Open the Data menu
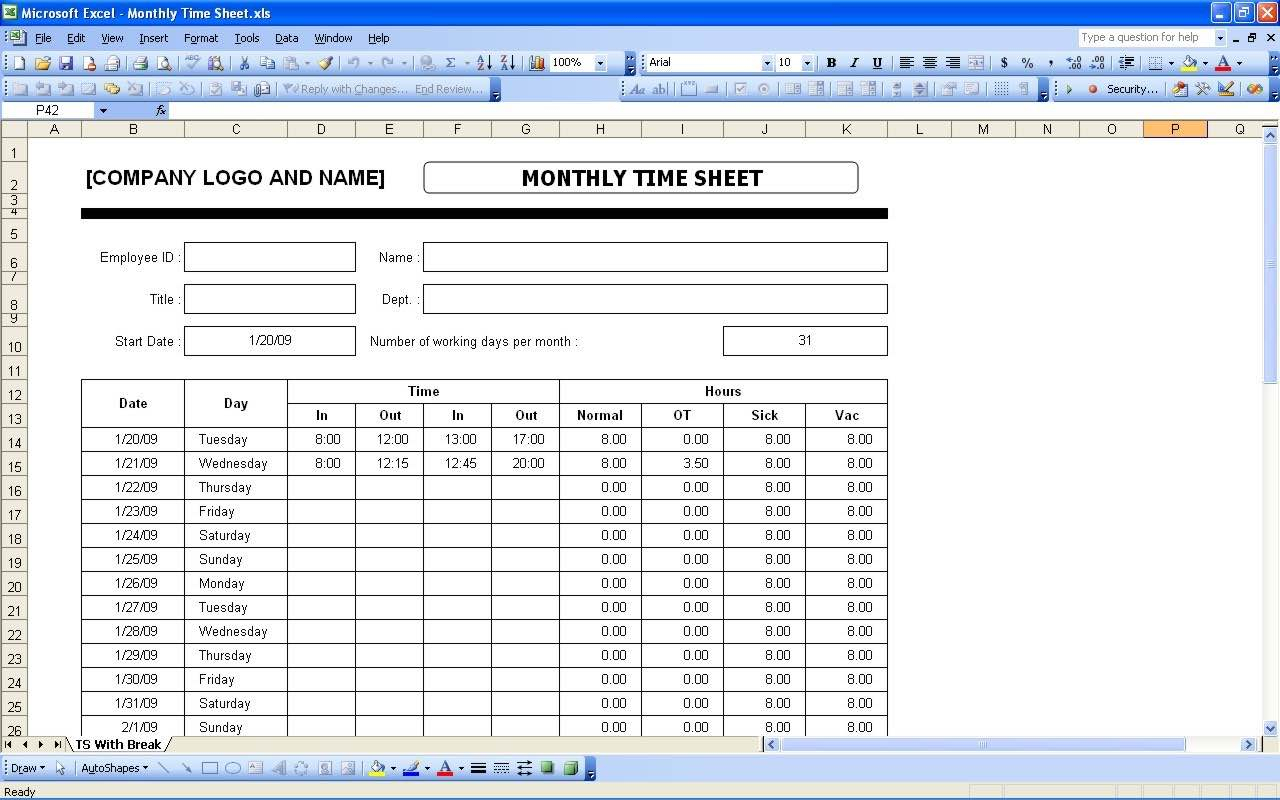The image size is (1280, 800). tap(286, 38)
